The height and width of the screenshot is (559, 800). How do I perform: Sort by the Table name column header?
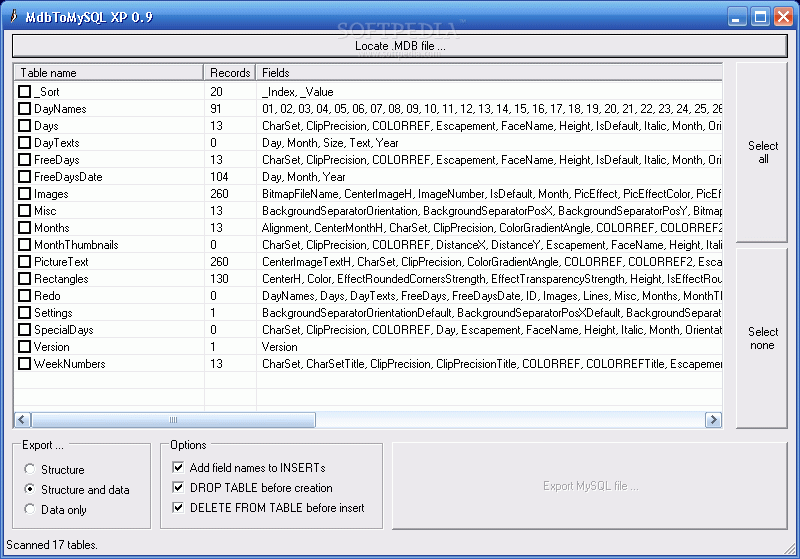(x=109, y=73)
